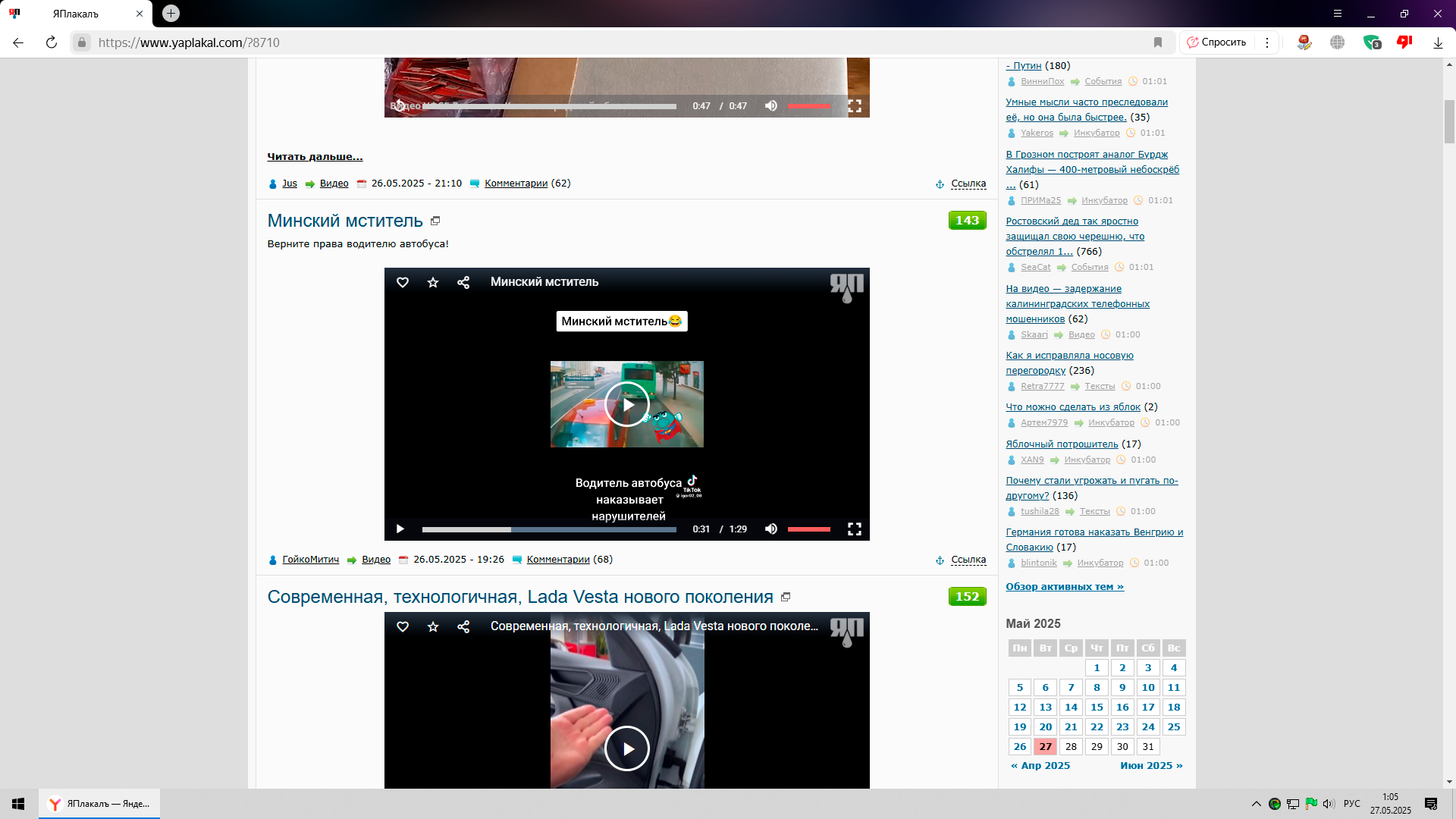Go to previous month « Апр 2025
This screenshot has width=1456, height=819.
coord(1040,766)
